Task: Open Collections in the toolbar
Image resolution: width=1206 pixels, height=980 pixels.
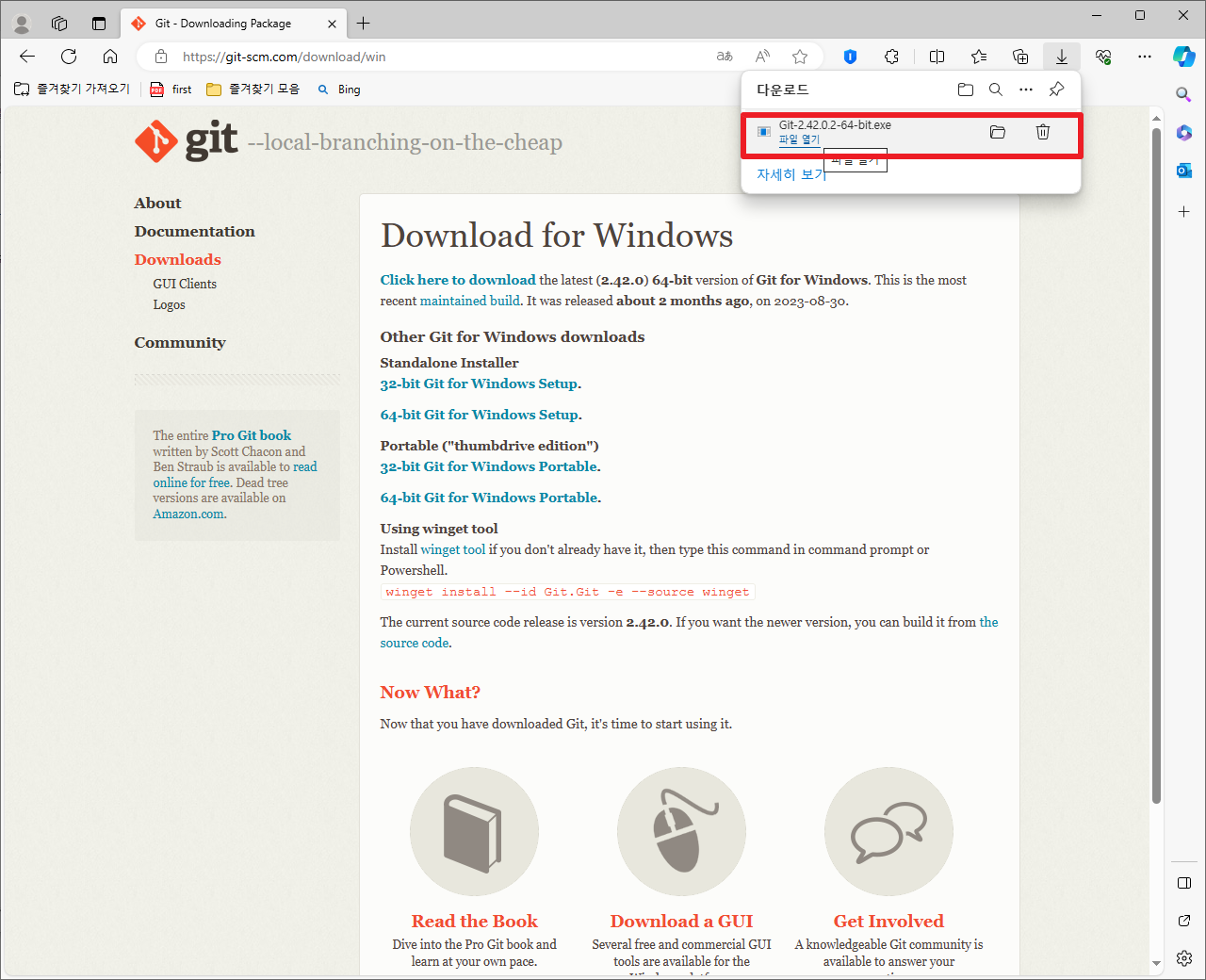Action: click(x=1020, y=57)
